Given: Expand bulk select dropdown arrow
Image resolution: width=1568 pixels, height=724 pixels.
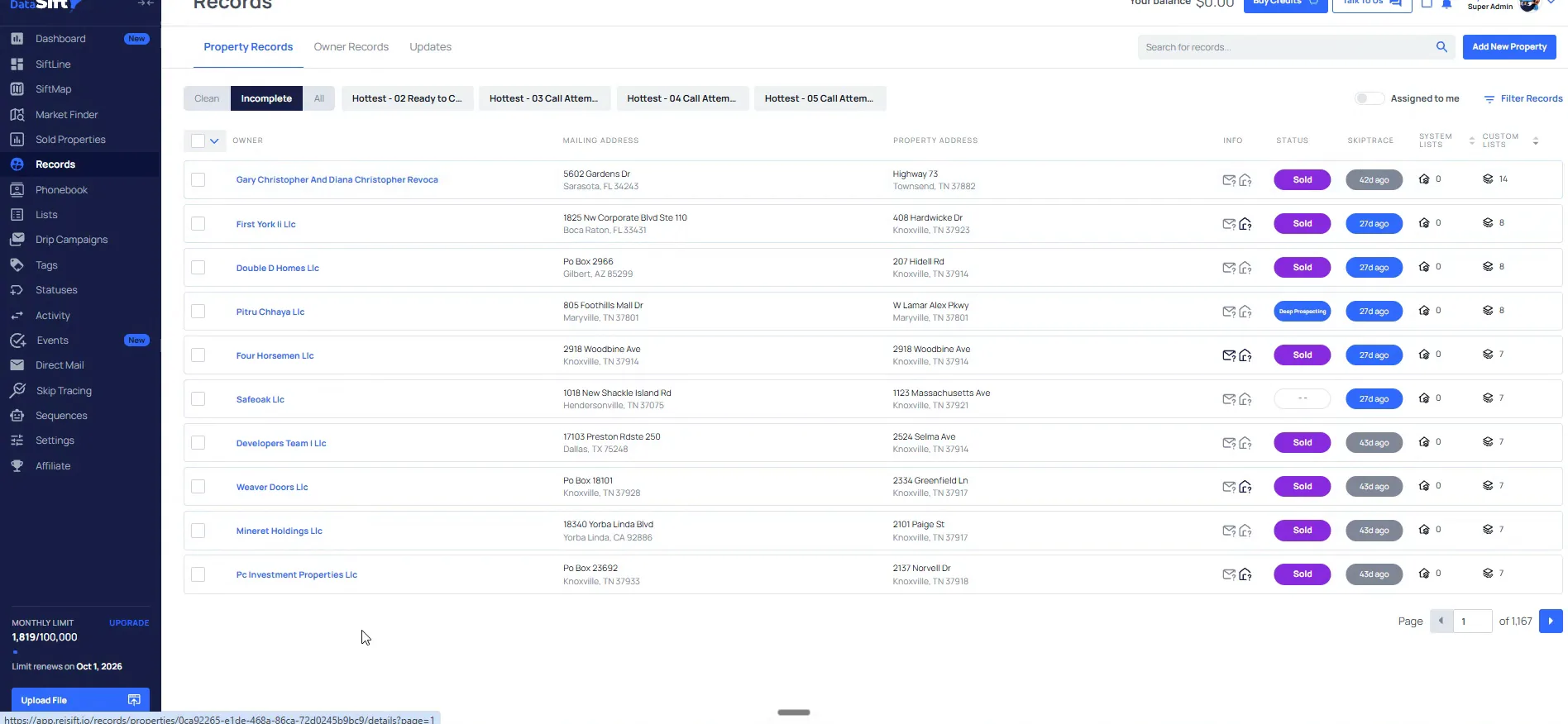Looking at the screenshot, I should pos(214,141).
